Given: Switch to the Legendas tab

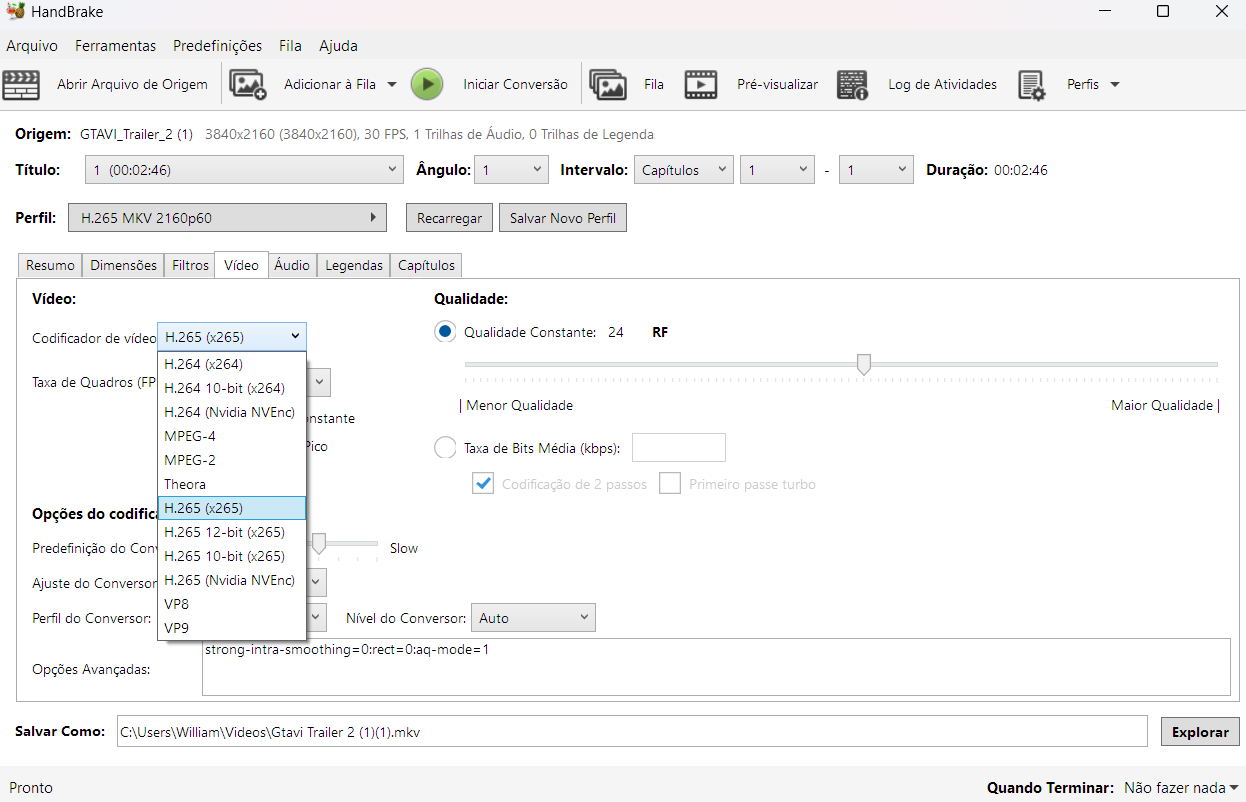Looking at the screenshot, I should pos(354,265).
